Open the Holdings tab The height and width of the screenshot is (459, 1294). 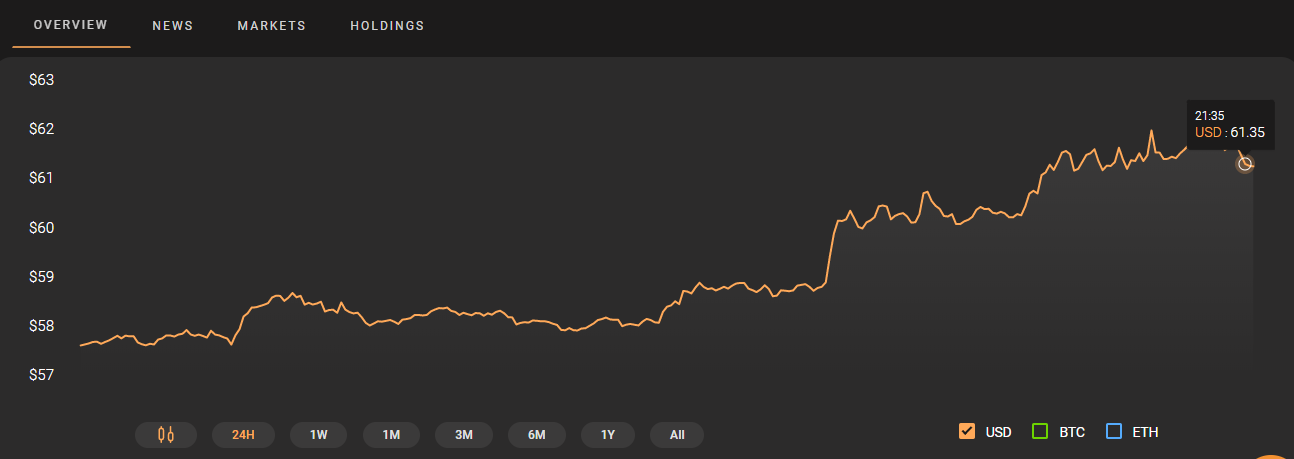387,25
